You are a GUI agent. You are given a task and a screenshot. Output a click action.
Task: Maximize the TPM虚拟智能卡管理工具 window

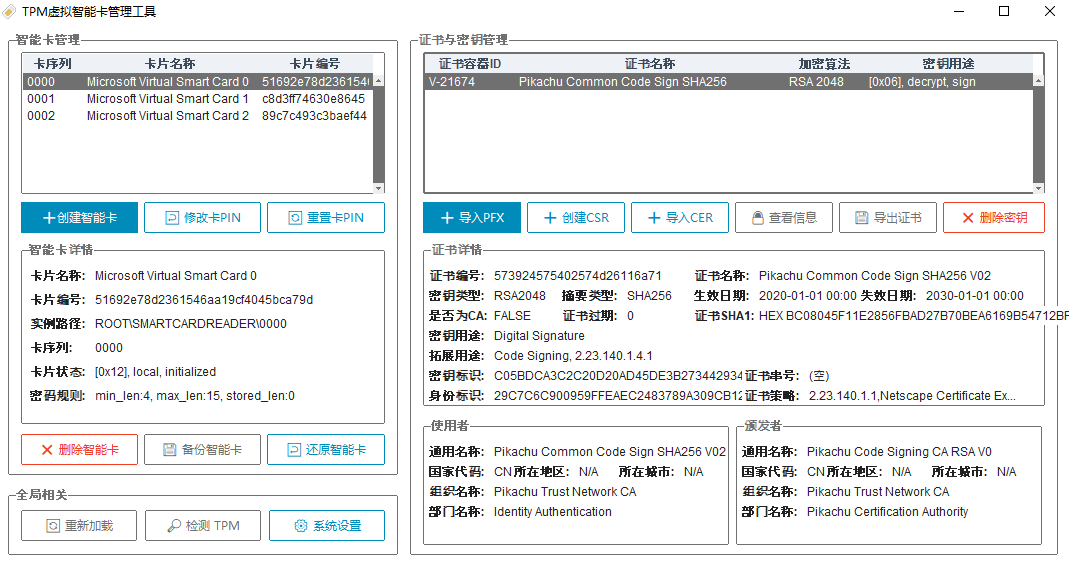point(1004,11)
